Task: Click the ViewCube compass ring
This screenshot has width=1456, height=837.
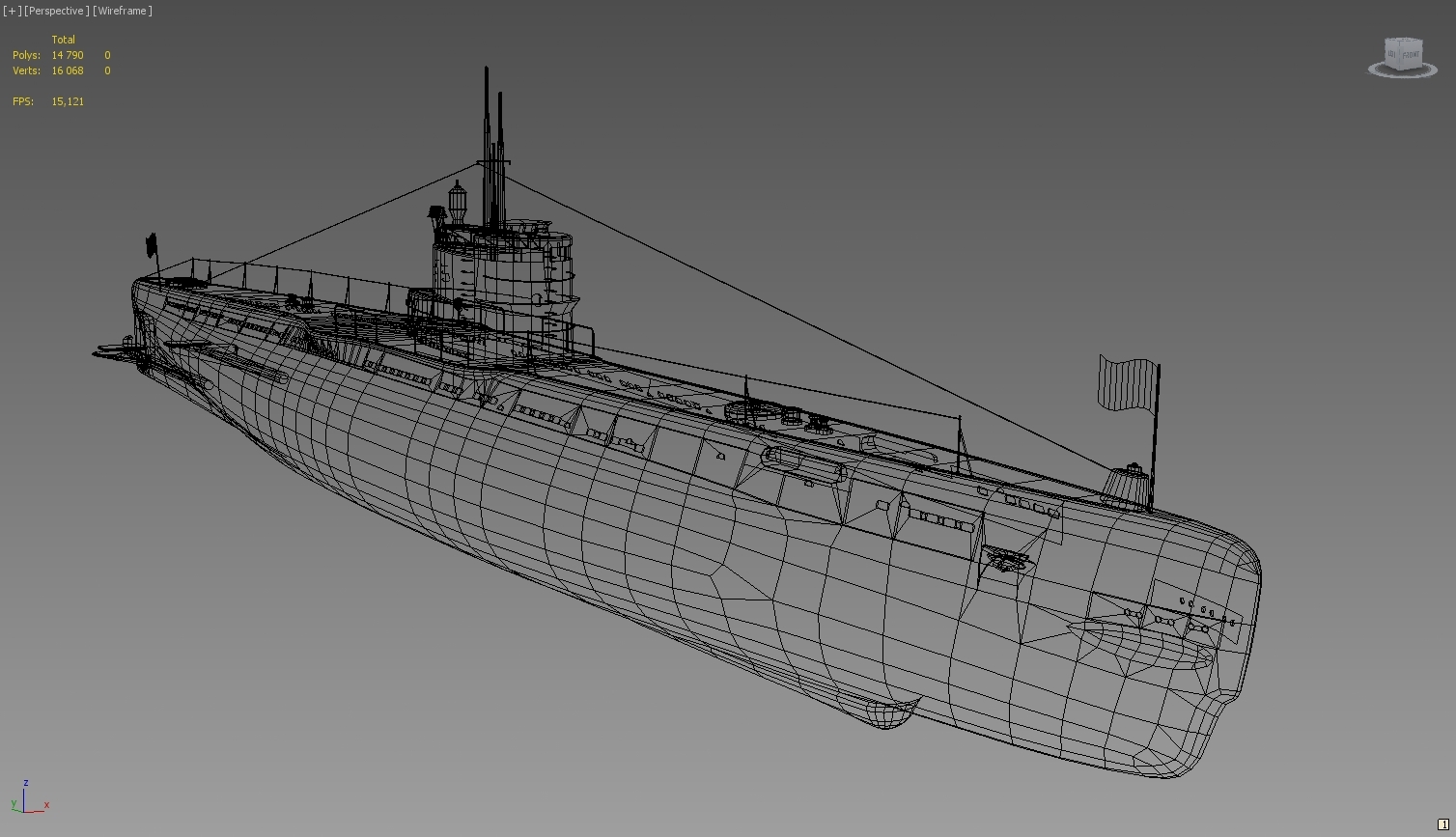Action: [1403, 73]
